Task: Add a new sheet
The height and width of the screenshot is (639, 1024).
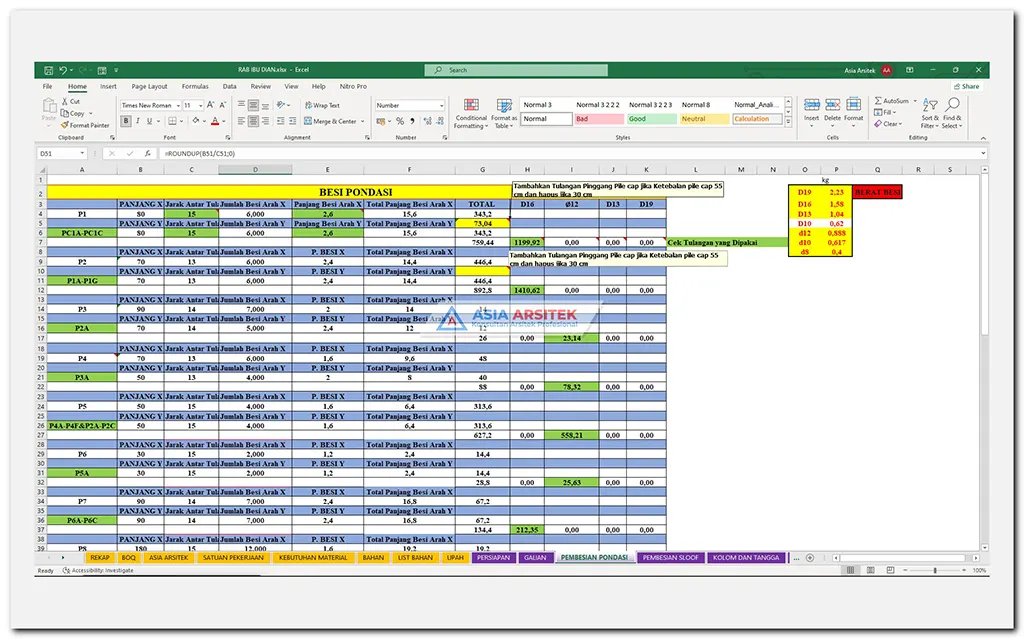Action: tap(810, 558)
